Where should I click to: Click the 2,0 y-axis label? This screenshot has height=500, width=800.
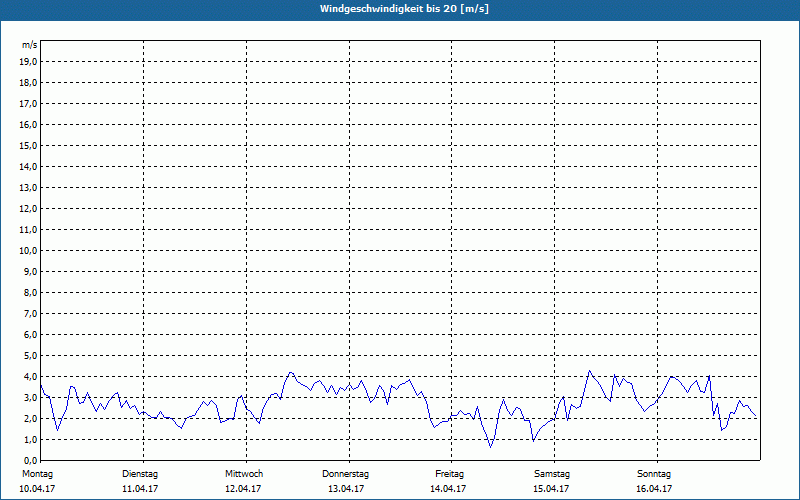[29, 418]
